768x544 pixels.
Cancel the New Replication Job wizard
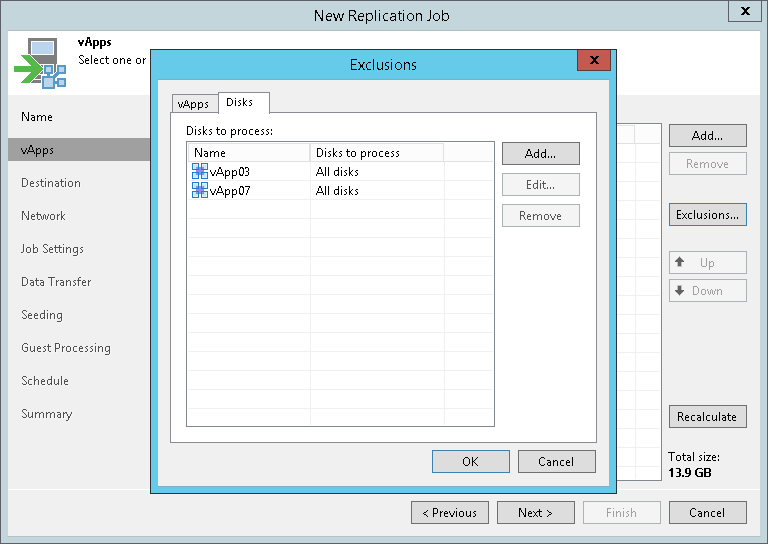(x=708, y=513)
